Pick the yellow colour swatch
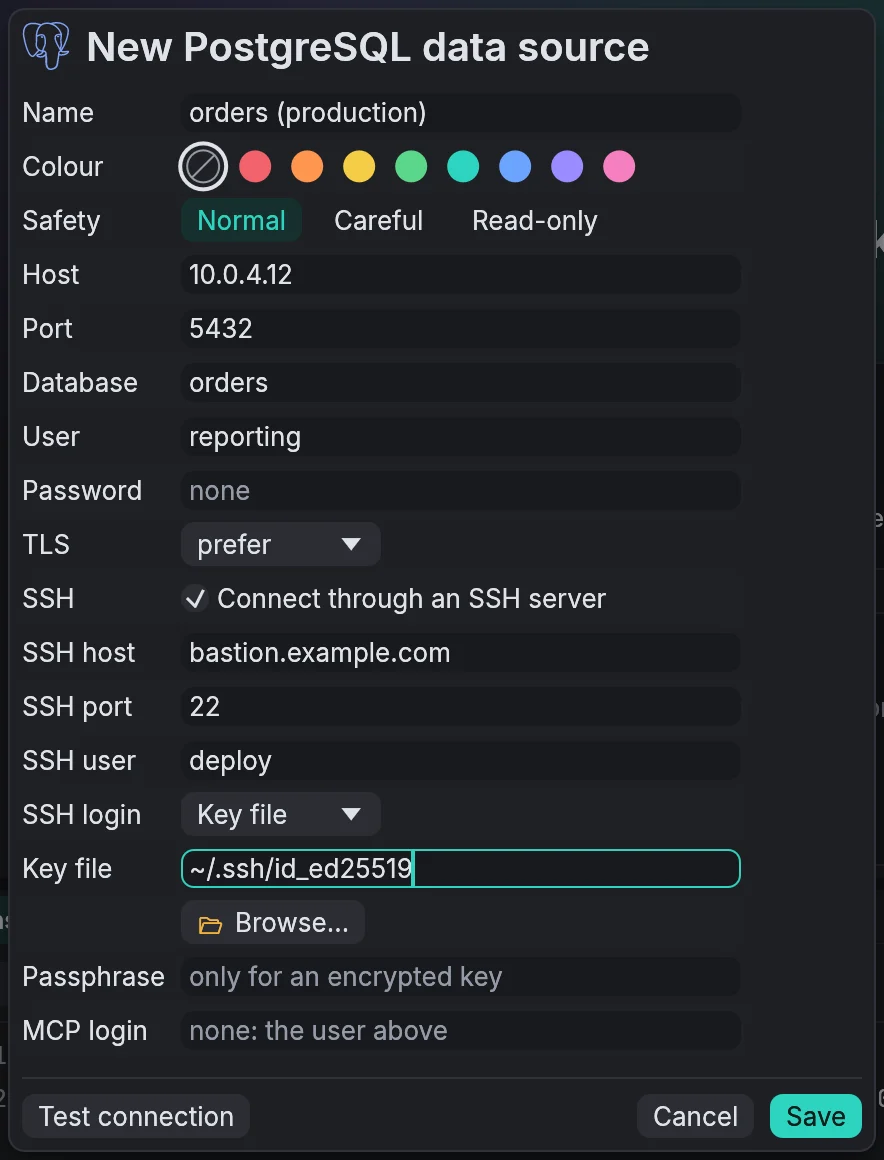The width and height of the screenshot is (884, 1160). click(x=359, y=166)
